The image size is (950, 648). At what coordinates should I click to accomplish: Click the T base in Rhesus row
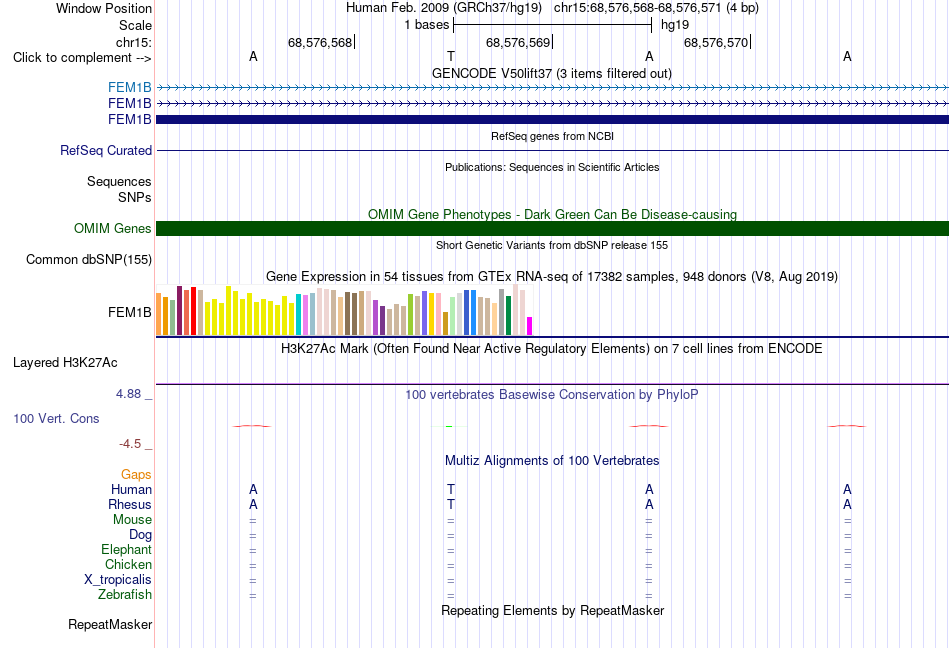click(451, 504)
